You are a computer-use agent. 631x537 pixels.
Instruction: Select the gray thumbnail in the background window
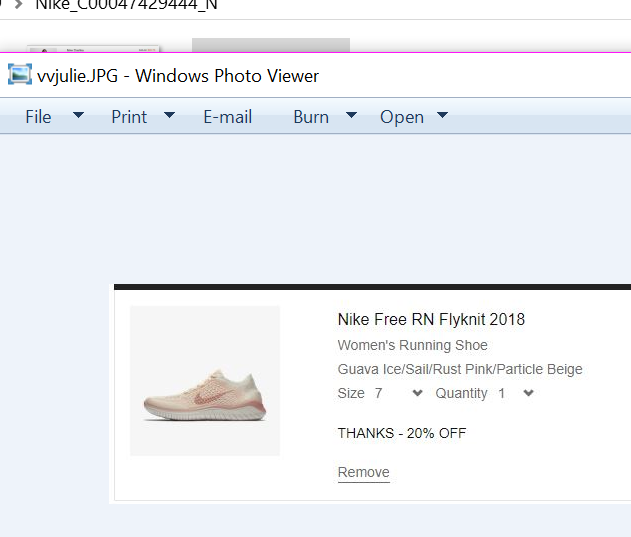tap(271, 45)
